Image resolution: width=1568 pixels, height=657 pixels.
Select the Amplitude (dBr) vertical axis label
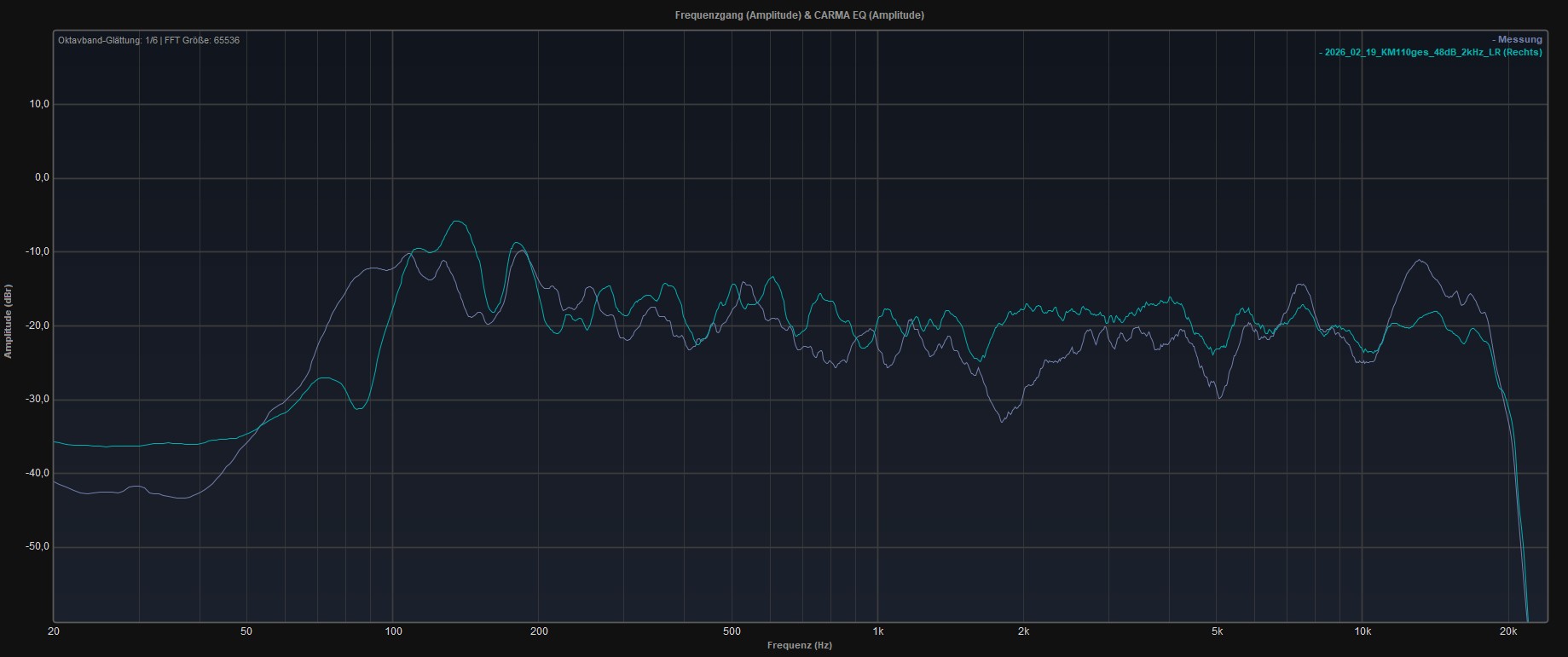[x=9, y=321]
